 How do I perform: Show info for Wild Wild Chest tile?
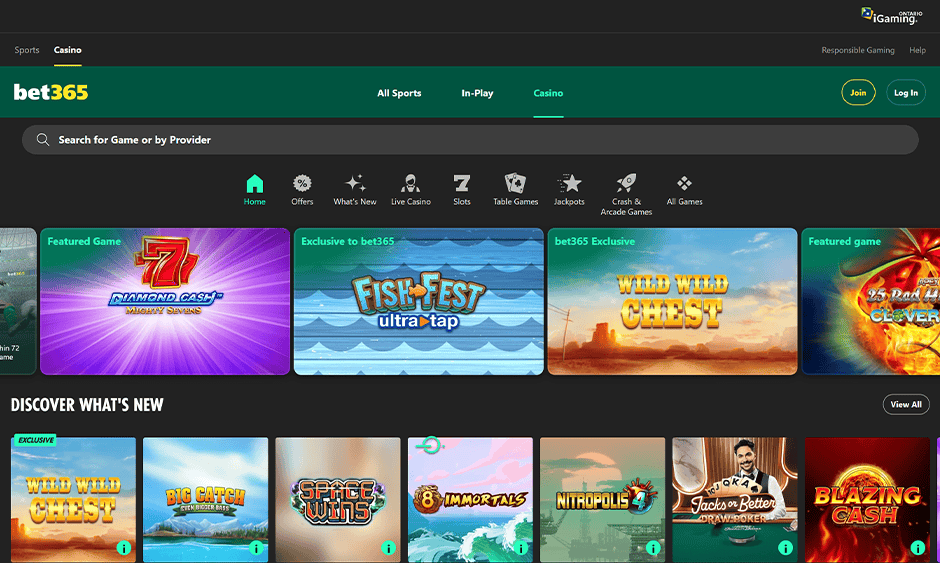123,547
